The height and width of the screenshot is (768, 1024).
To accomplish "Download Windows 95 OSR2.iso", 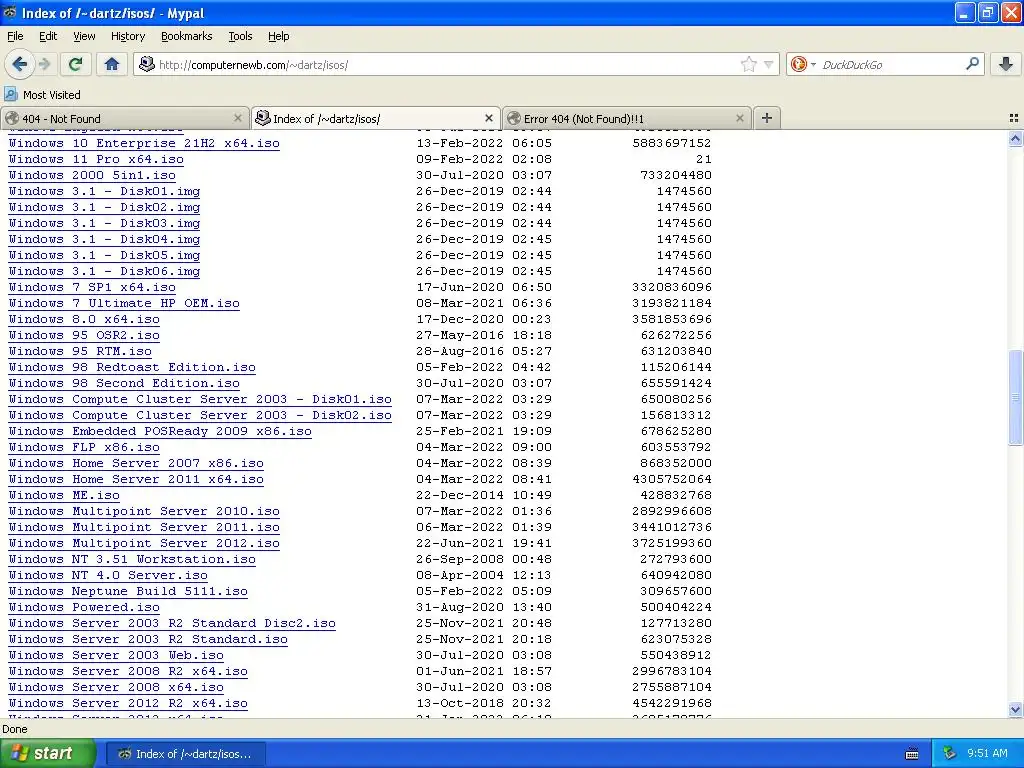I will pyautogui.click(x=84, y=336).
